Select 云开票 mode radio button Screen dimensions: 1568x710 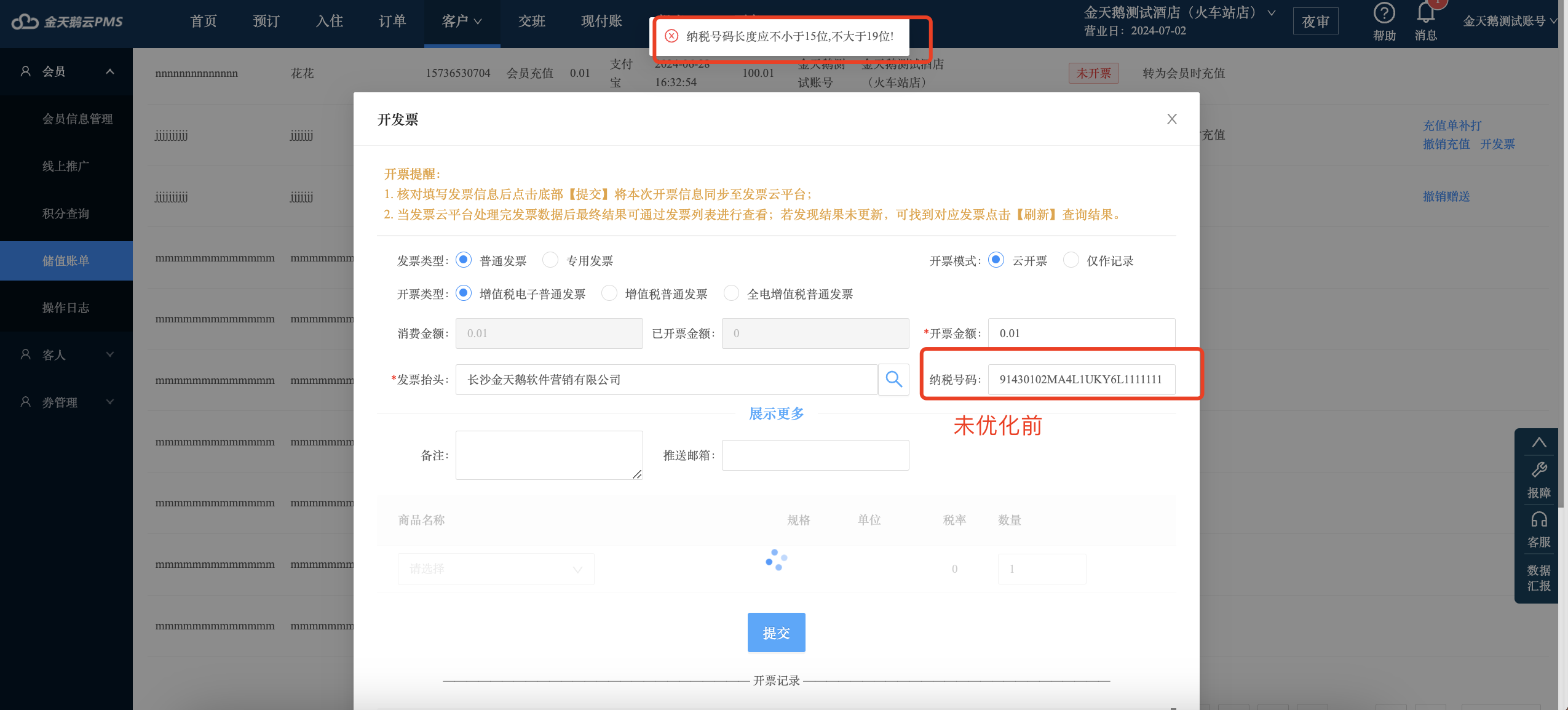pyautogui.click(x=996, y=260)
